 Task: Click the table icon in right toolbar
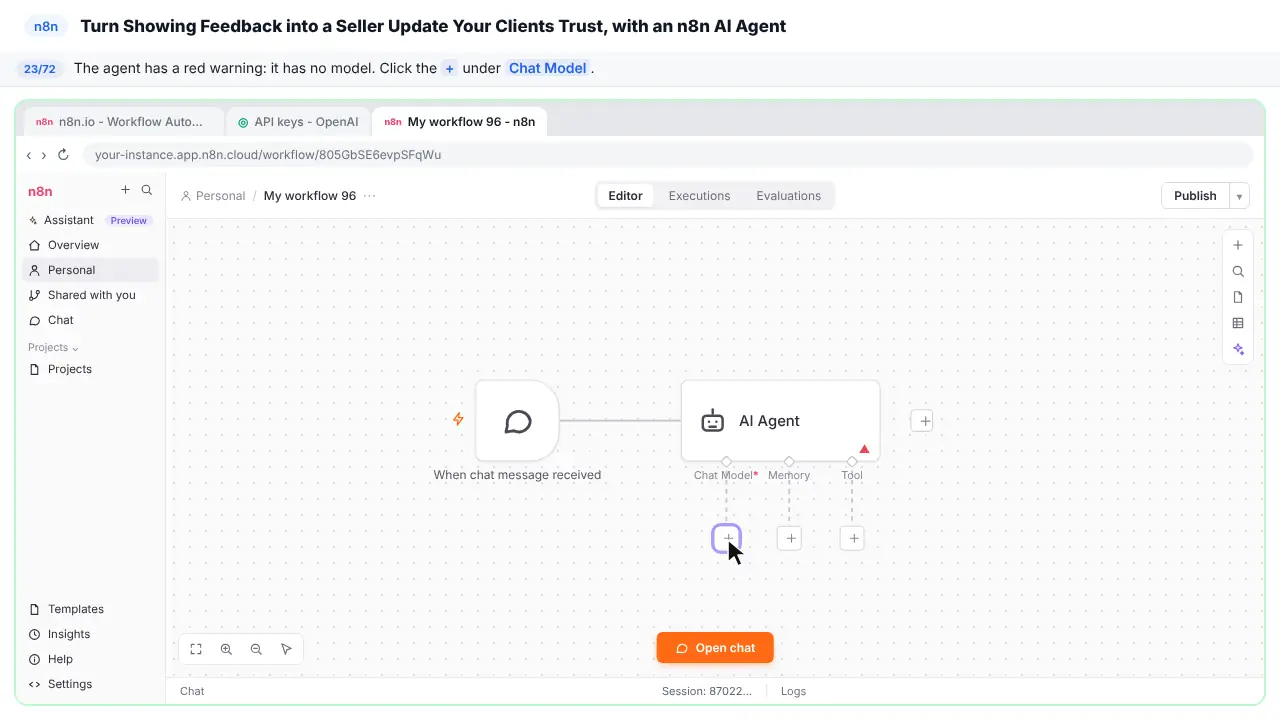[1238, 323]
